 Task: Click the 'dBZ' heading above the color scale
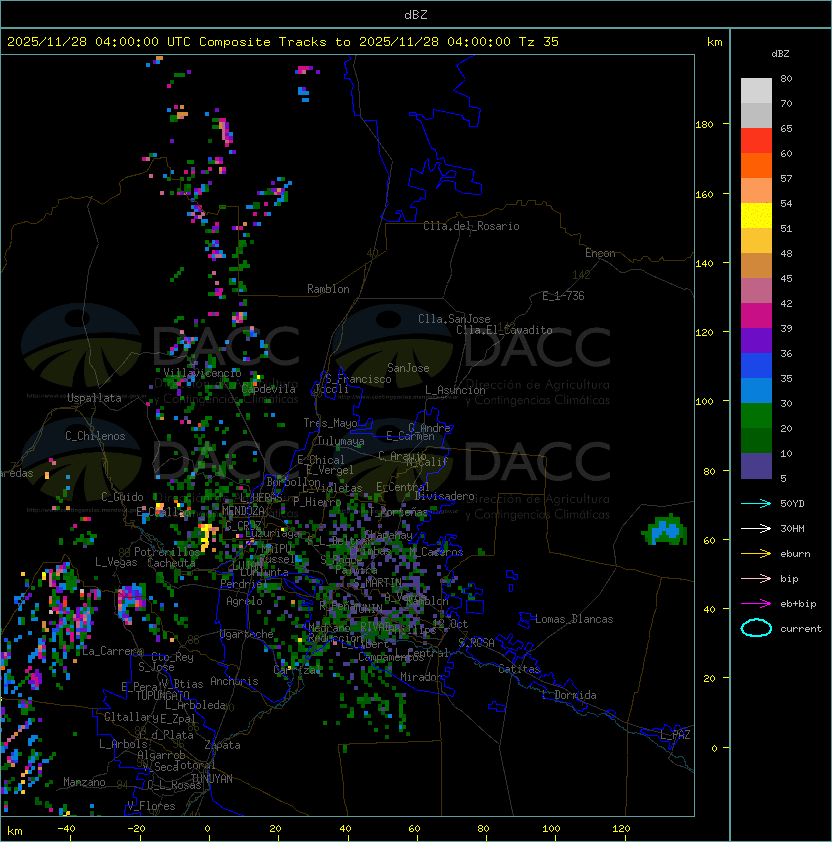click(x=780, y=54)
